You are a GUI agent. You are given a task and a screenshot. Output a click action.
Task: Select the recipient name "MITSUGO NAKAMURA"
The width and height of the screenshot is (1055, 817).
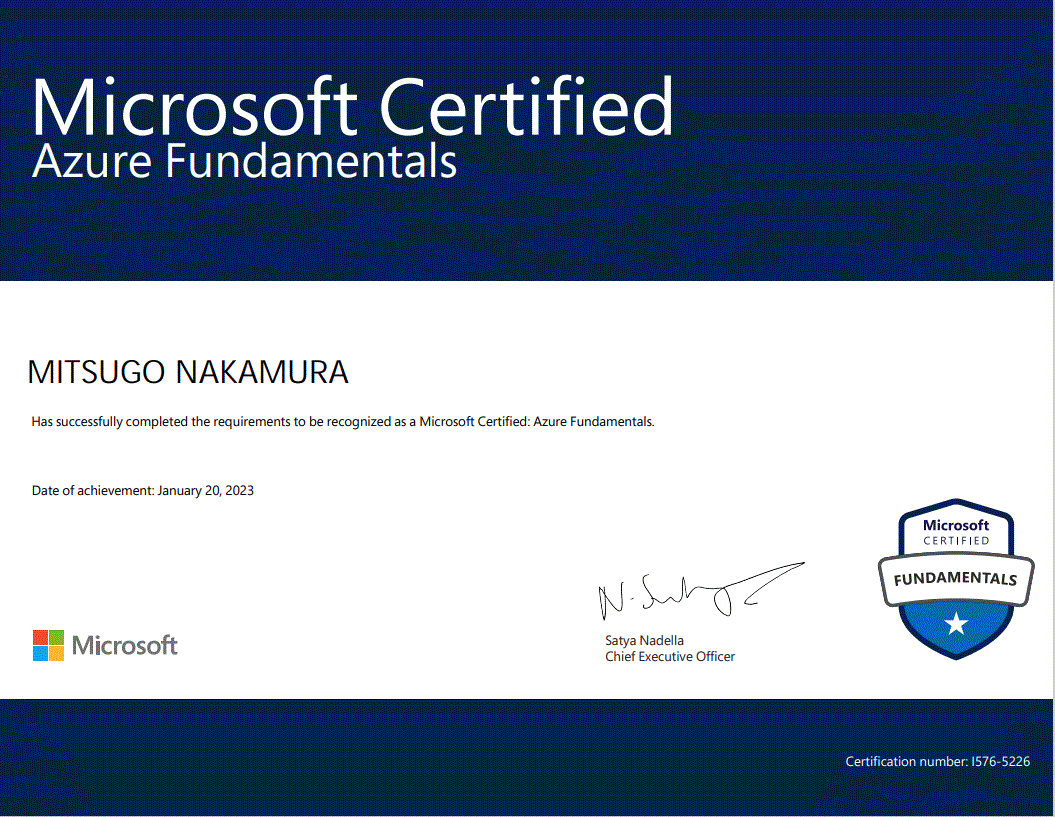pyautogui.click(x=188, y=372)
